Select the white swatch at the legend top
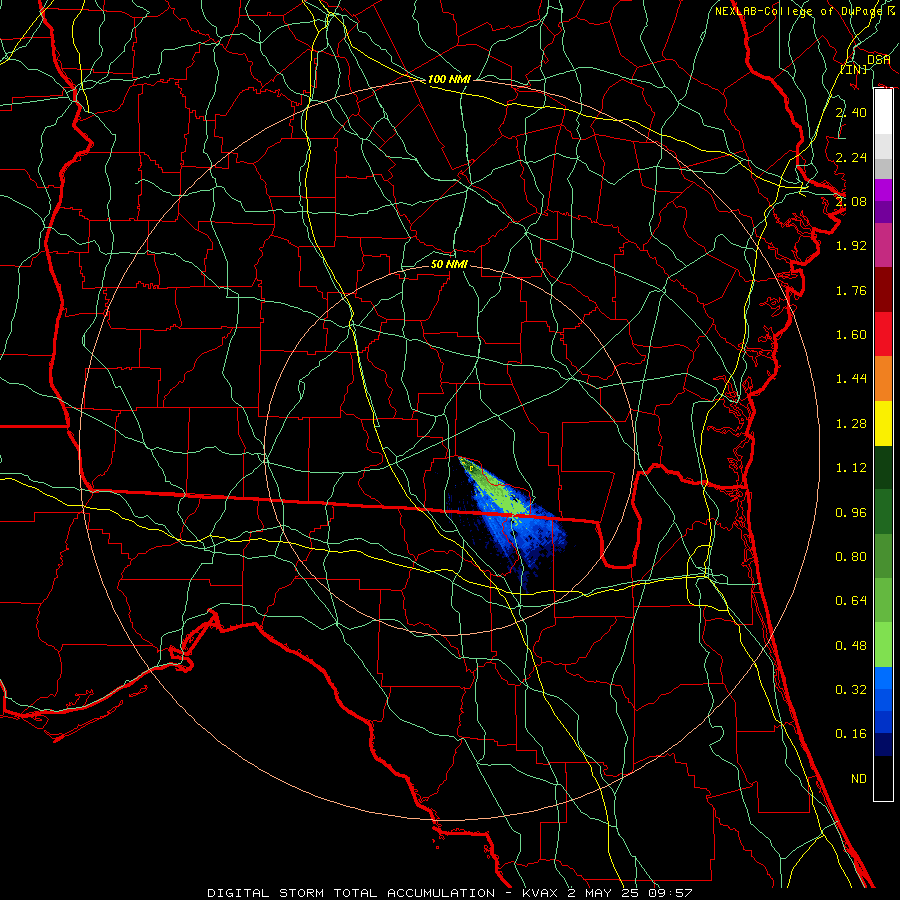The image size is (900, 900). [x=883, y=112]
